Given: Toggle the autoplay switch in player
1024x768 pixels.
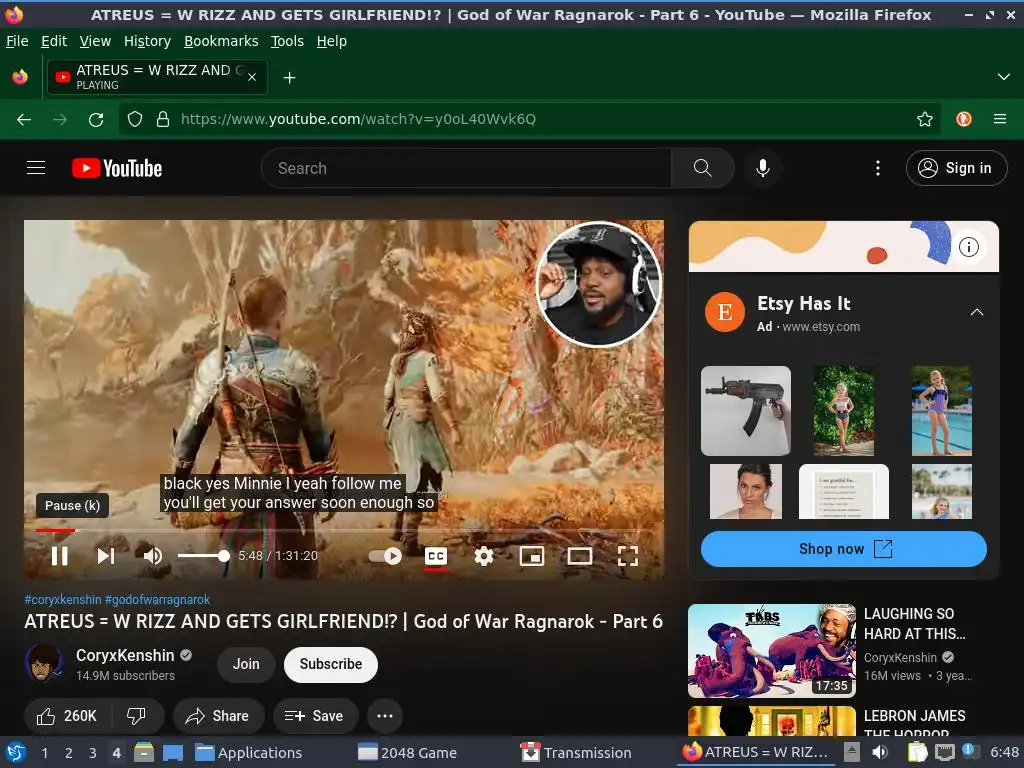Looking at the screenshot, I should 385,556.
